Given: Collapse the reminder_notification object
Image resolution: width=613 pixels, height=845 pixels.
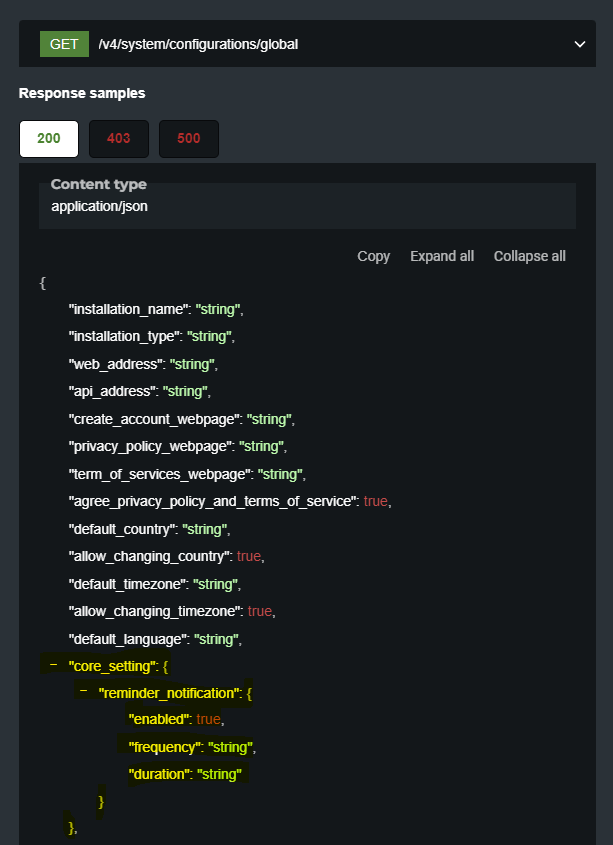Looking at the screenshot, I should click(x=83, y=691).
